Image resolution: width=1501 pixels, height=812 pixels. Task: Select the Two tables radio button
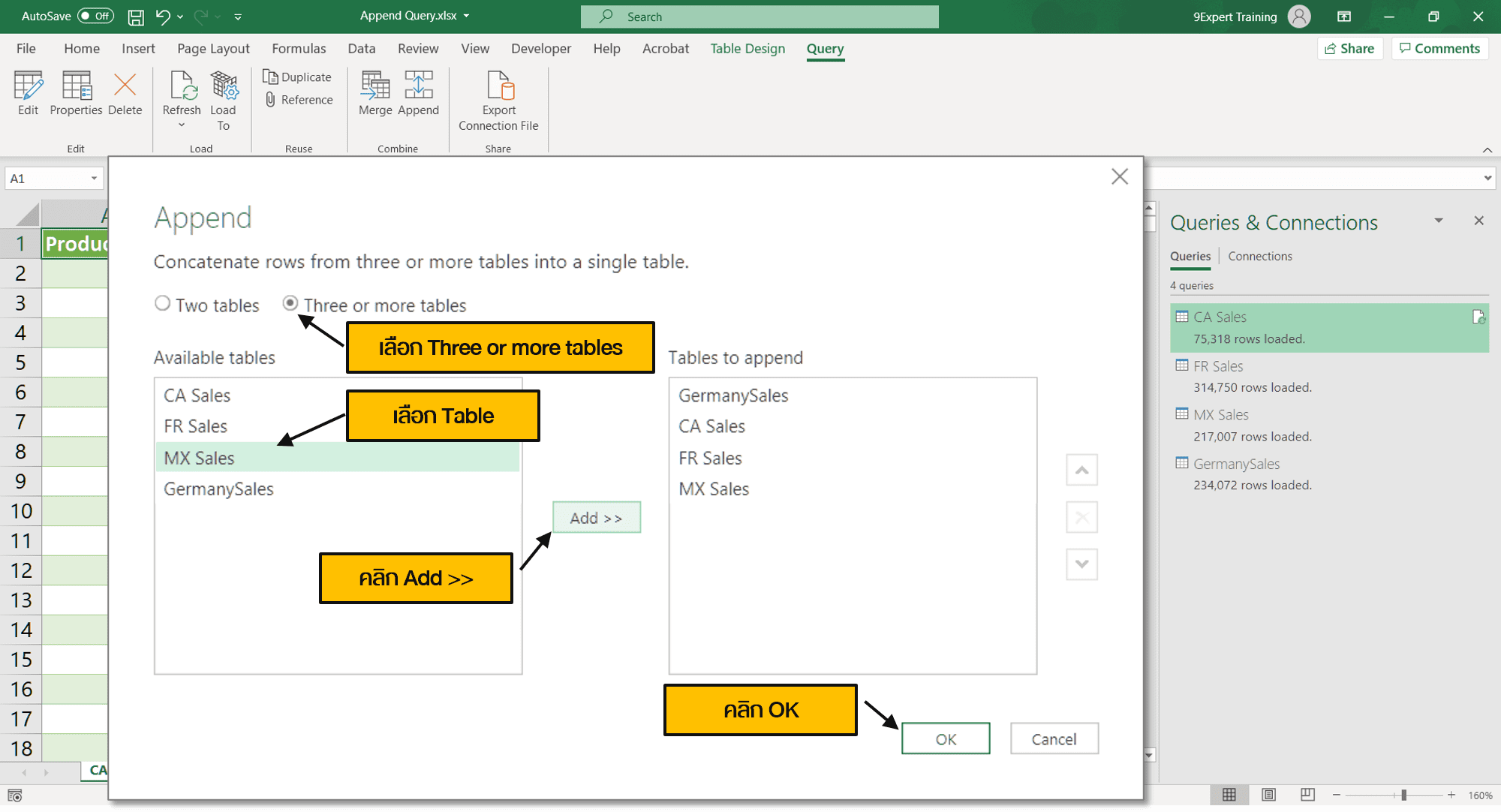pyautogui.click(x=162, y=303)
